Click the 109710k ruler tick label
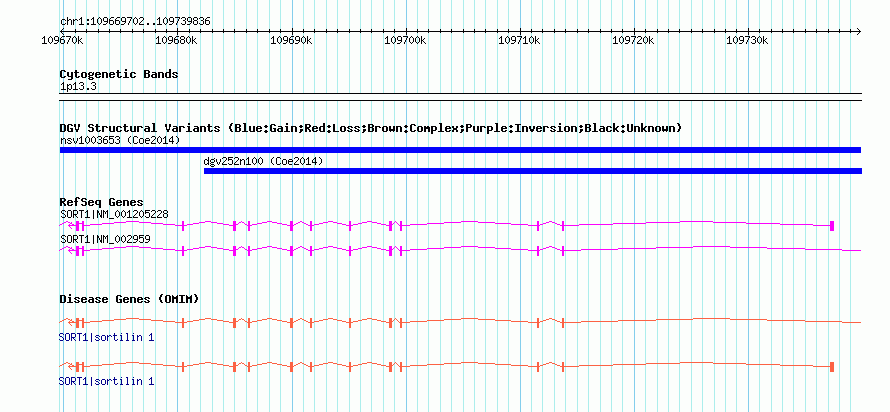 [x=519, y=41]
